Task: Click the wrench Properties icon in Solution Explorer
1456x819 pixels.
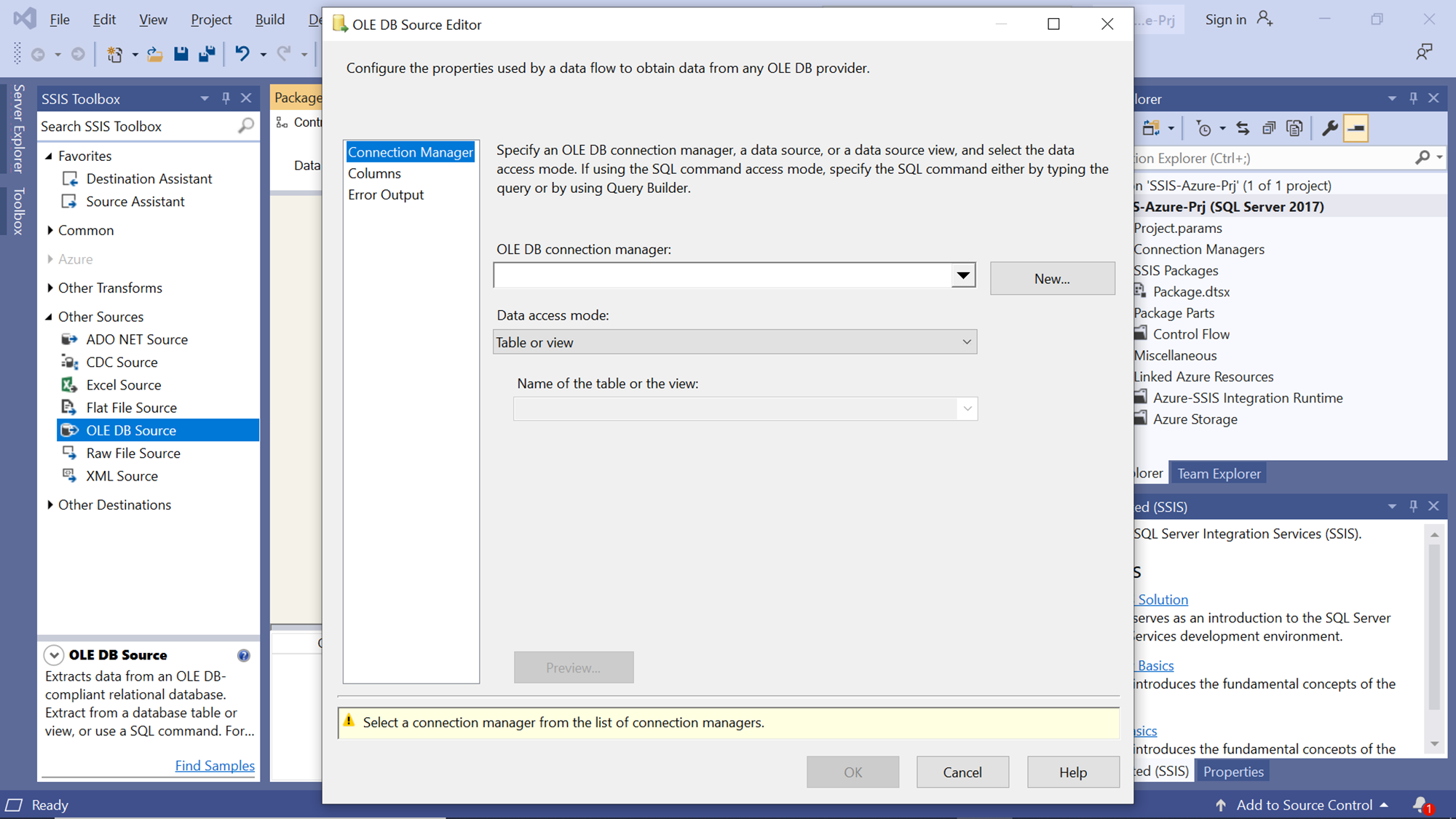Action: tap(1329, 129)
